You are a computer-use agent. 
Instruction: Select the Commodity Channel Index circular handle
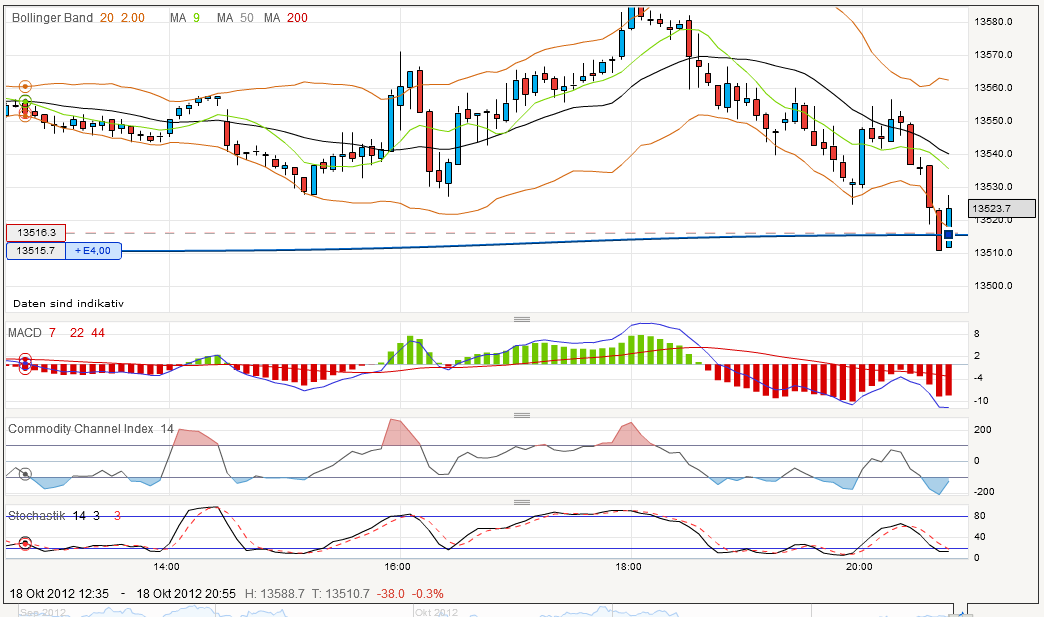point(26,474)
